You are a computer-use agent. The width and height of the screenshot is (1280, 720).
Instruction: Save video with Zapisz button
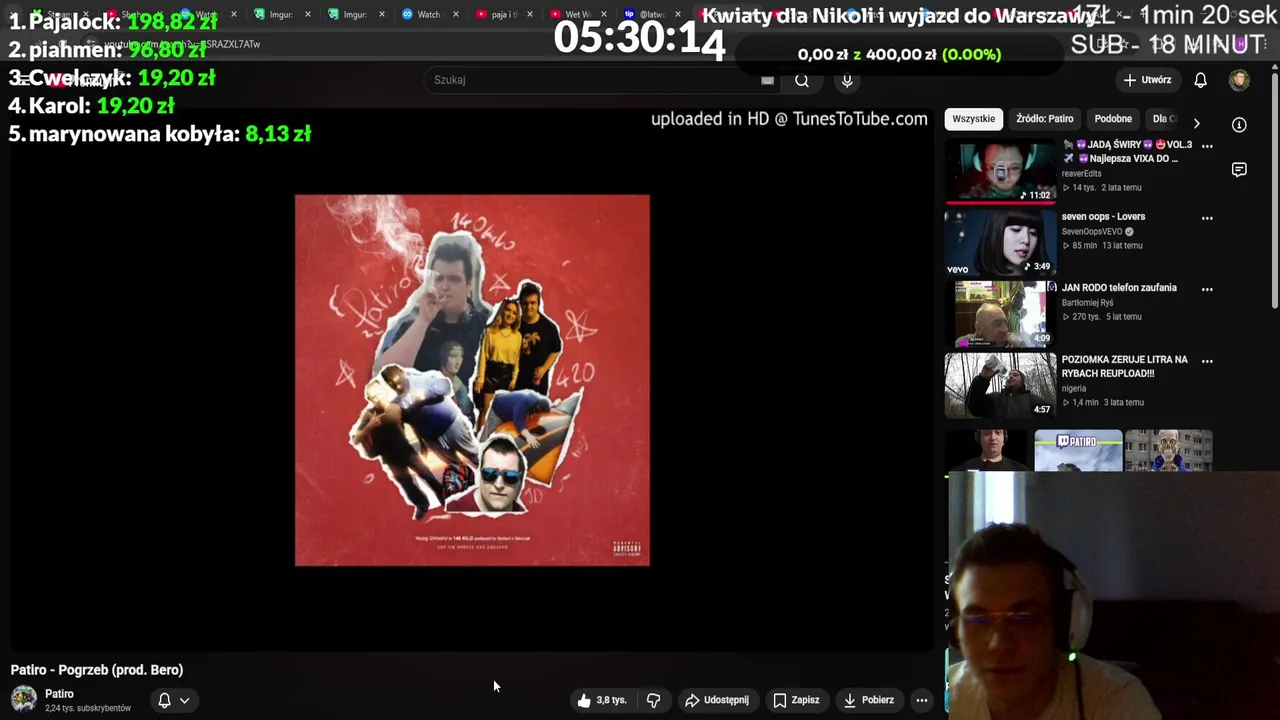tap(796, 700)
